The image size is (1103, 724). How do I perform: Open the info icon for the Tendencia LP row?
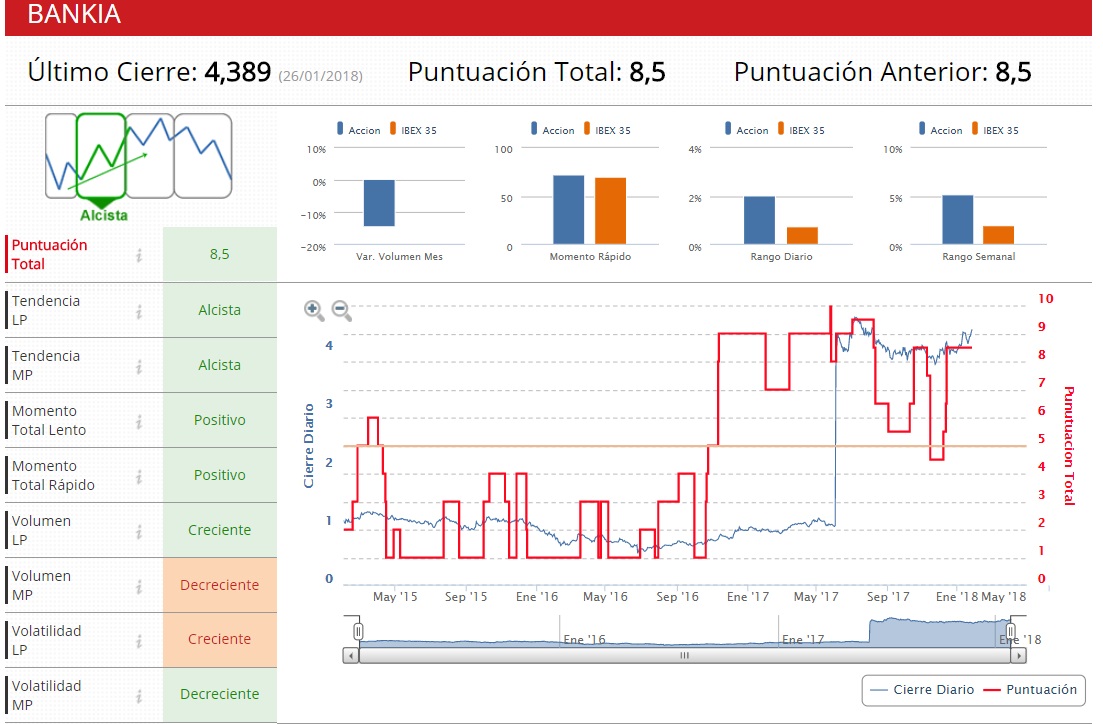(x=139, y=311)
